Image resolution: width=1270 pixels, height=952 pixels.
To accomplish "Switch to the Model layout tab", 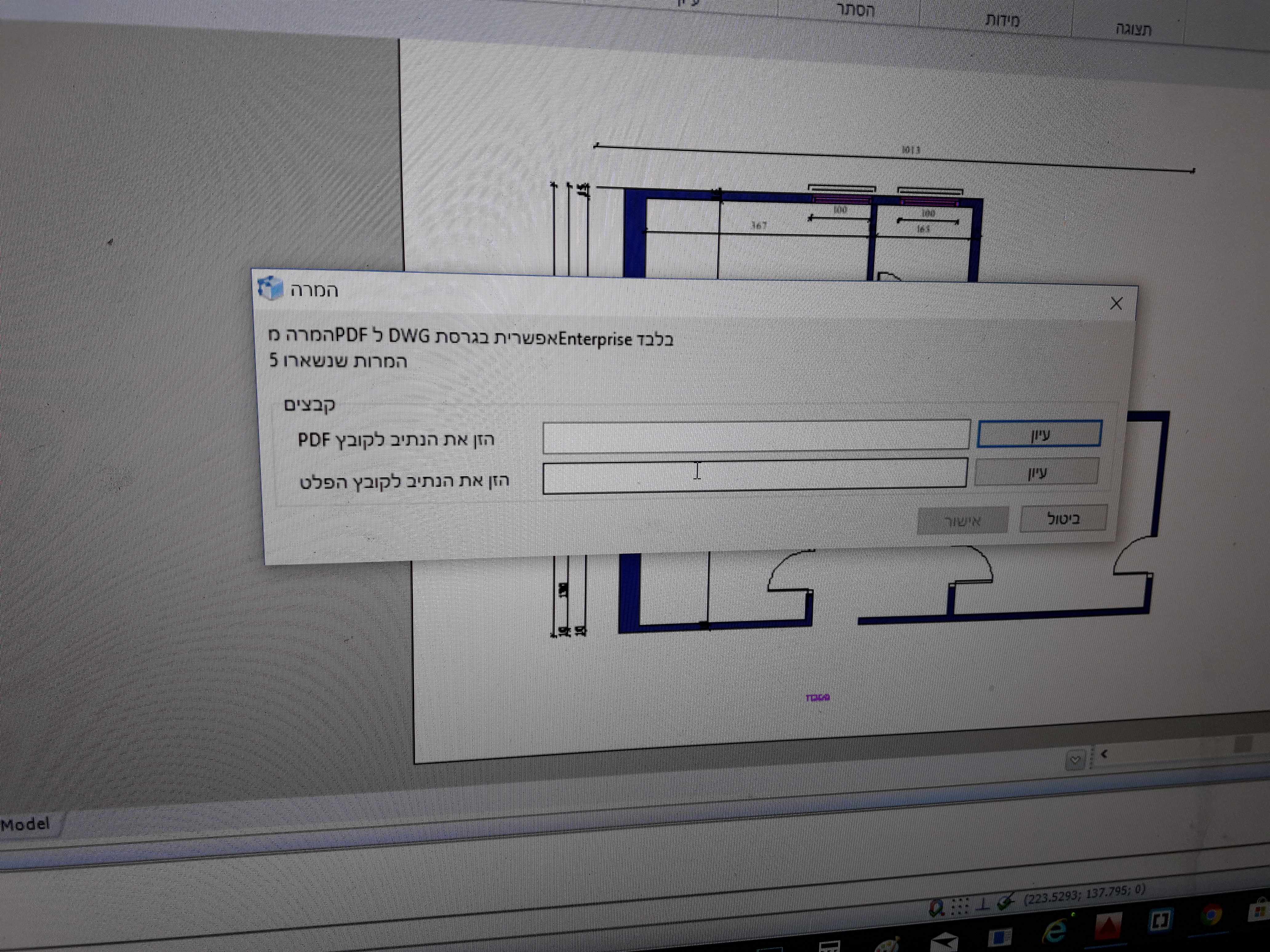I will (25, 825).
